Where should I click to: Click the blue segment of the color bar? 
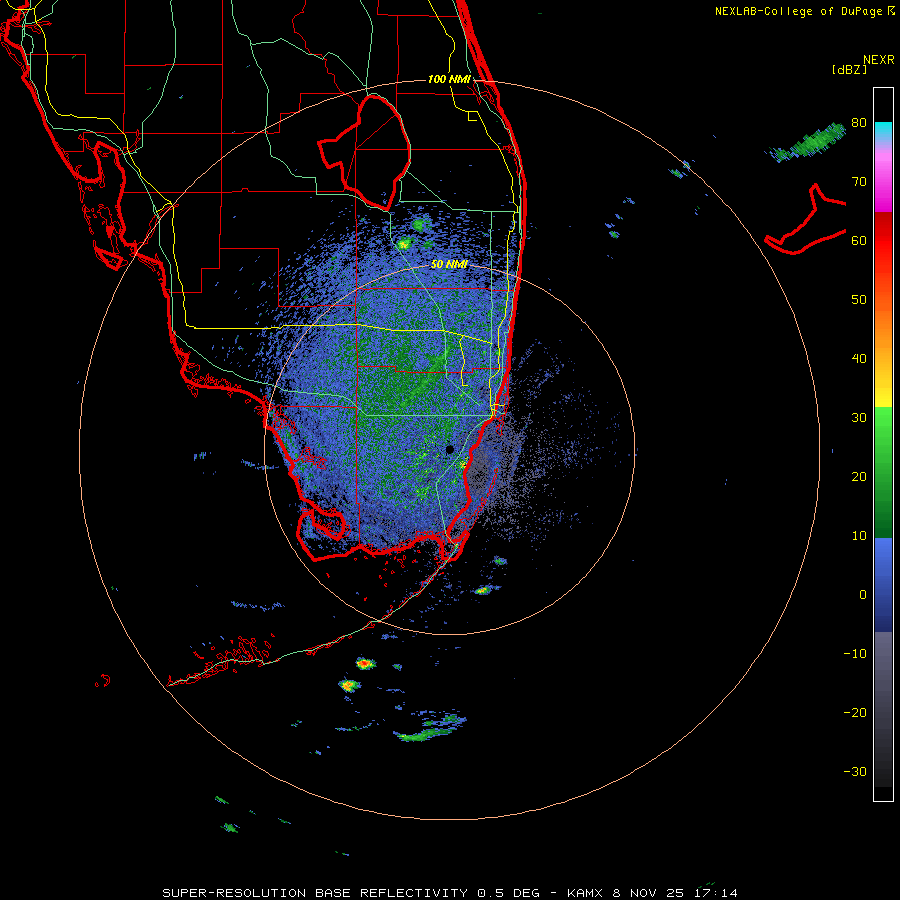point(883,584)
